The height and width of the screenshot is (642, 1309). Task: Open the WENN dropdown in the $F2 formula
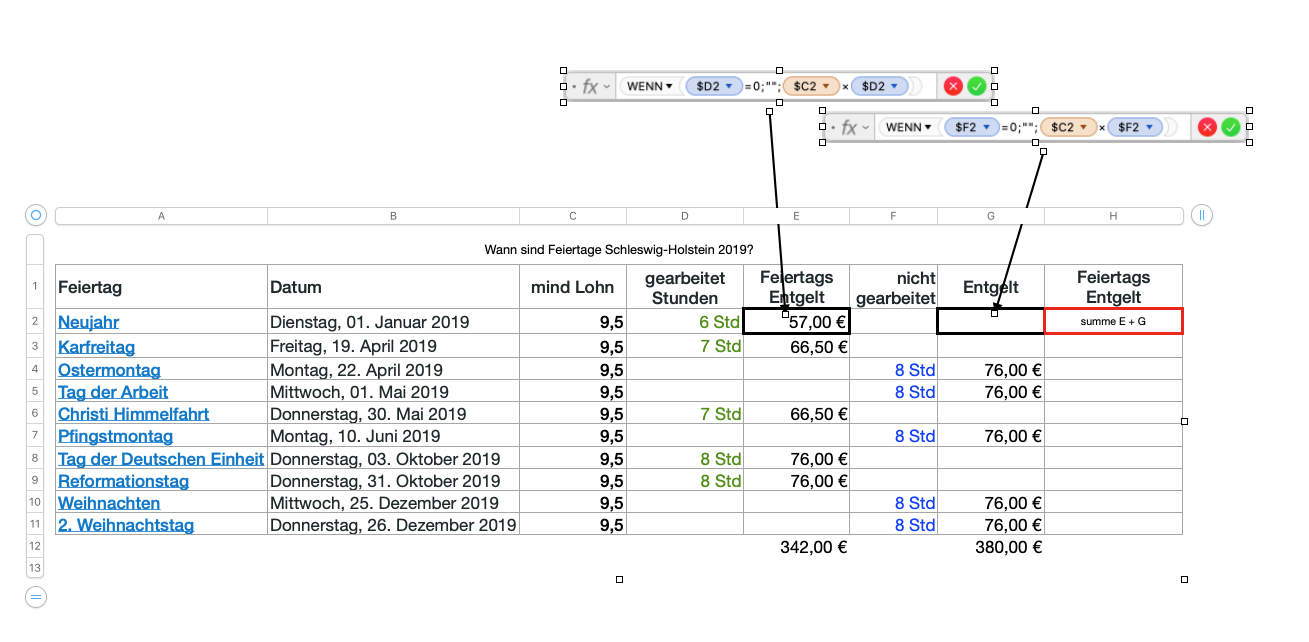point(909,127)
